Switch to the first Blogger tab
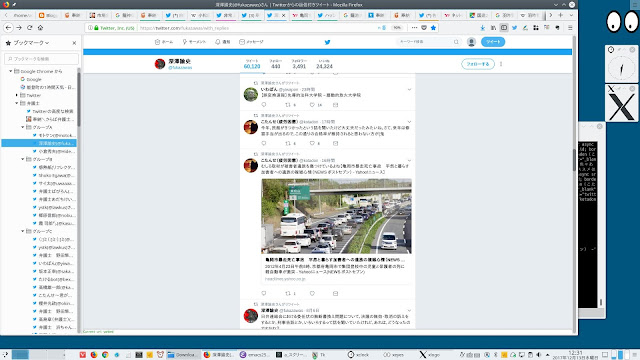This screenshot has width=640, height=360. 49,15
